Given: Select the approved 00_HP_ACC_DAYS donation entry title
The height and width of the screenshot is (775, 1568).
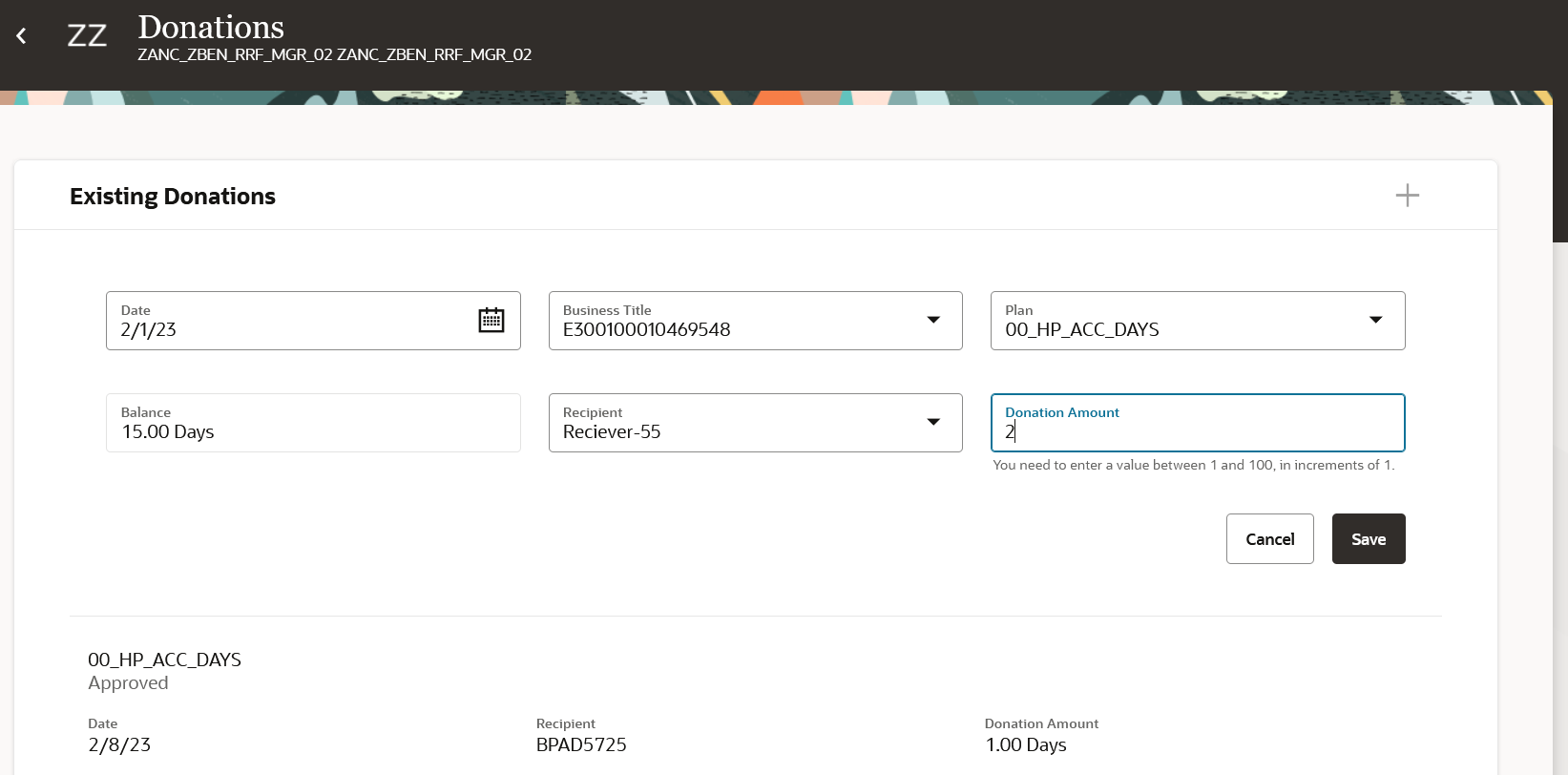Looking at the screenshot, I should pos(164,660).
